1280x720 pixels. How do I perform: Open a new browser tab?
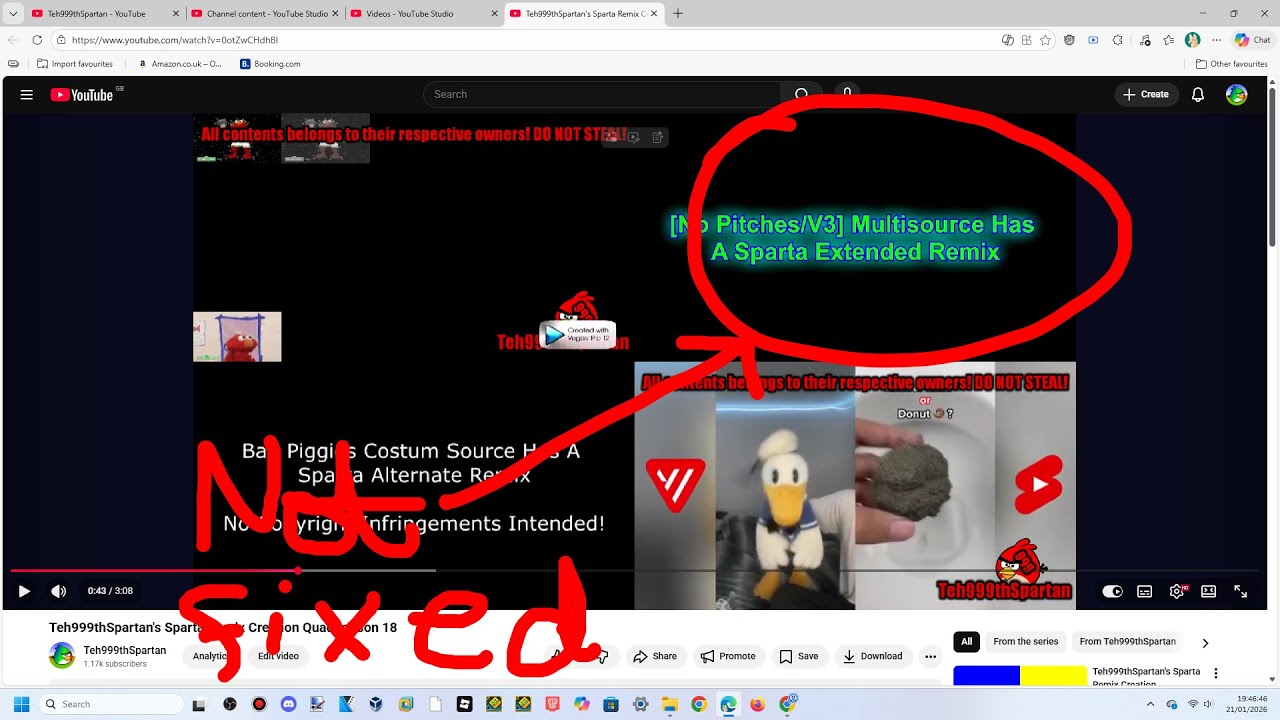(x=678, y=14)
